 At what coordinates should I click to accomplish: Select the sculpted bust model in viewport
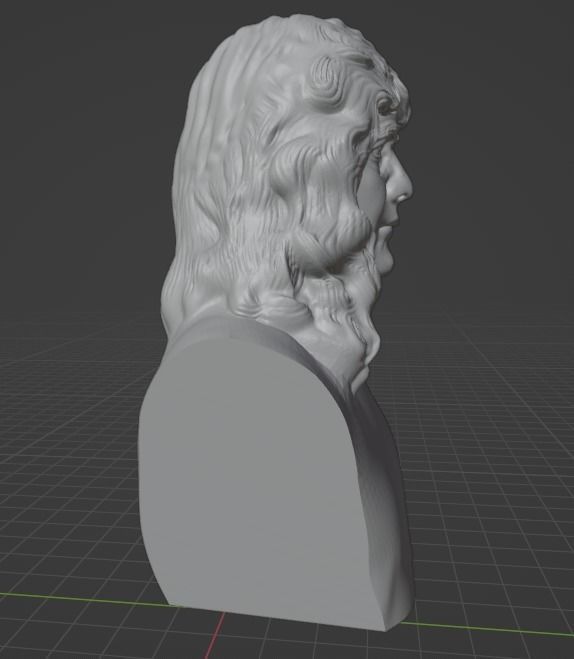pos(275,324)
